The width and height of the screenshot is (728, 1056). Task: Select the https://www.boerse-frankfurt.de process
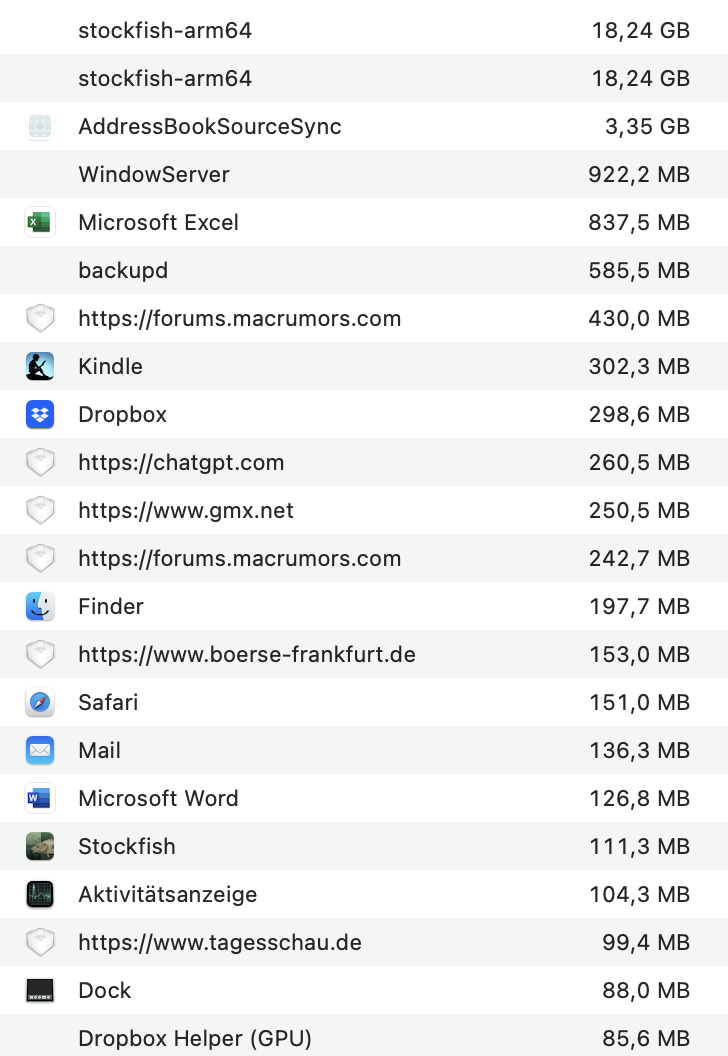247,654
